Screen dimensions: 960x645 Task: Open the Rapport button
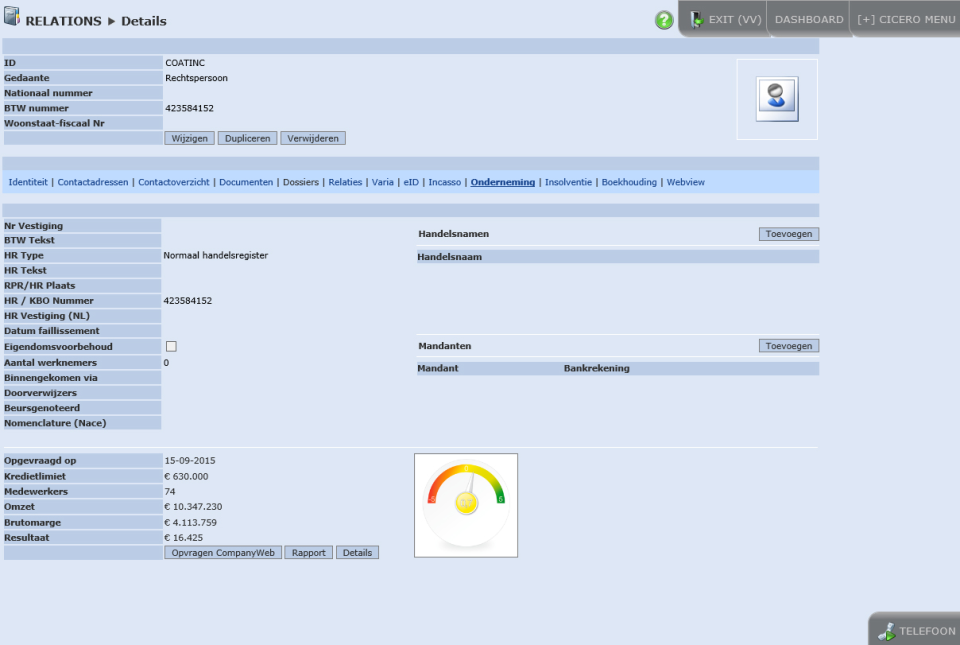pyautogui.click(x=307, y=552)
